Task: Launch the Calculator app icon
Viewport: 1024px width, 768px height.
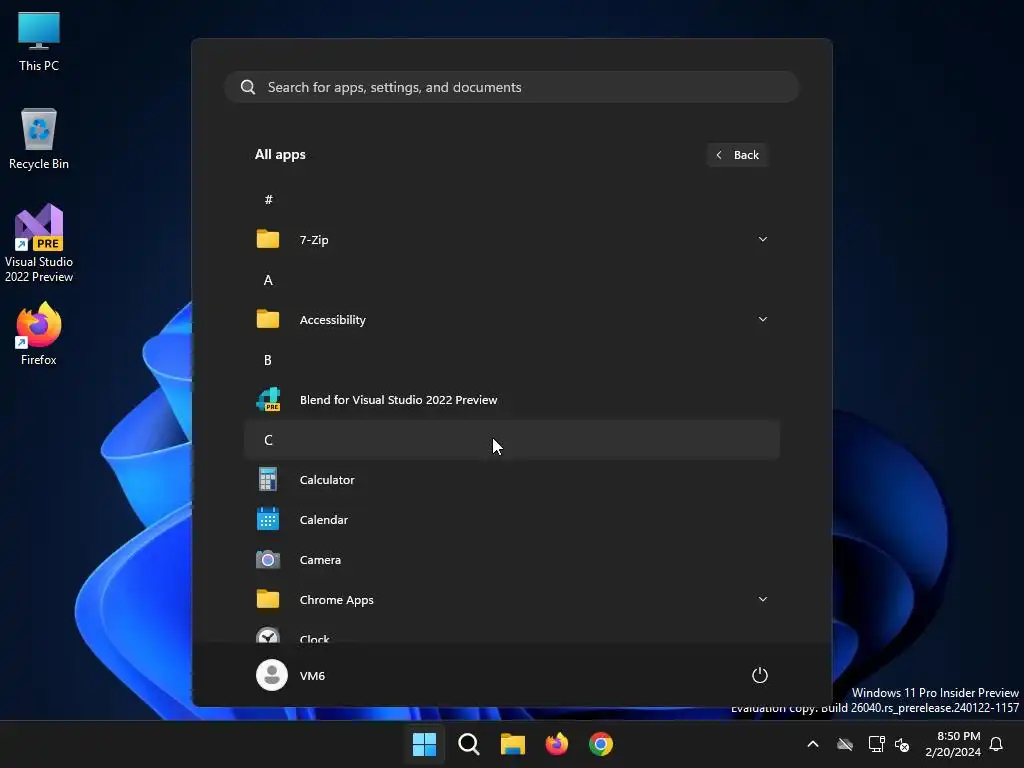Action: (268, 479)
